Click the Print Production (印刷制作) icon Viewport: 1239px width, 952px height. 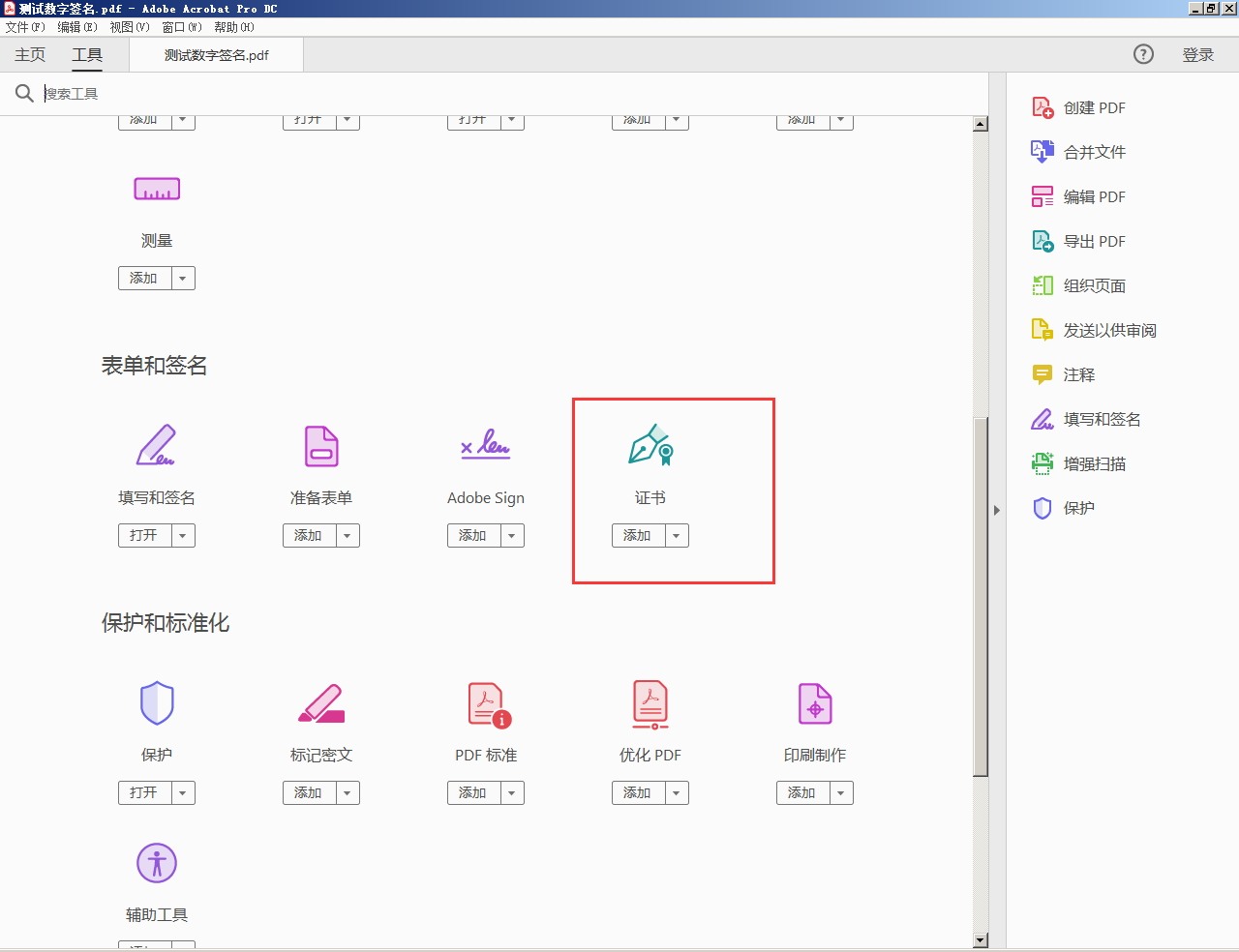815,703
